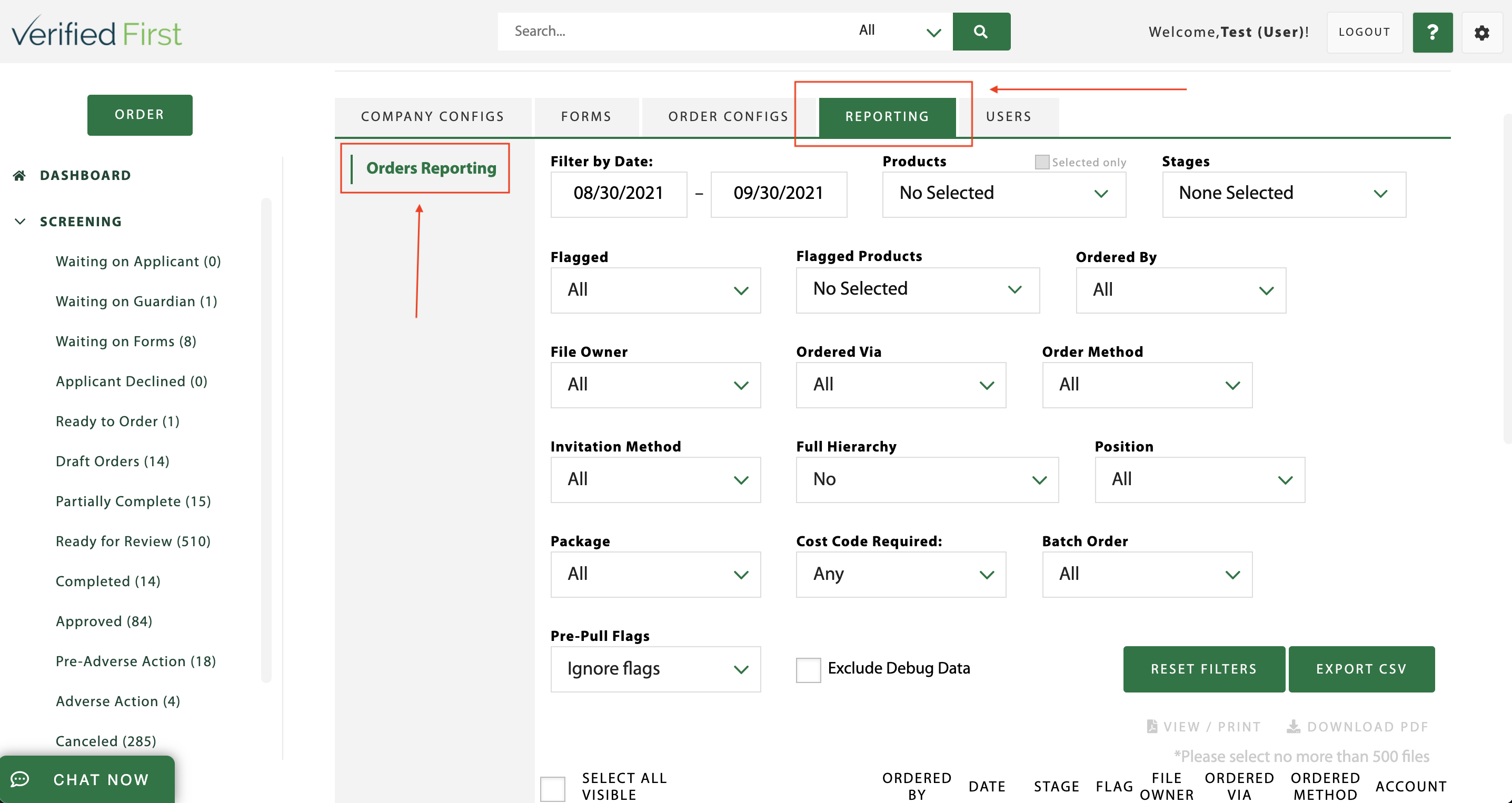Click the Download PDF icon
This screenshot has width=1512, height=803.
[x=1293, y=726]
